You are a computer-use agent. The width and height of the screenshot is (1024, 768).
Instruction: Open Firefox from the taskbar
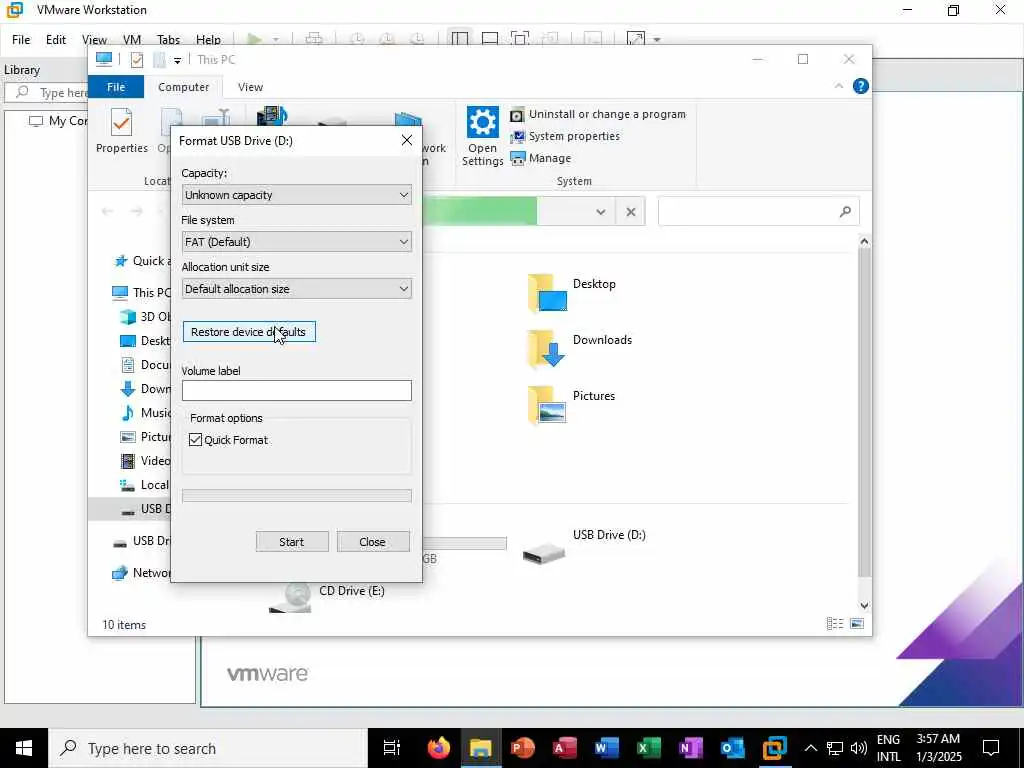coord(439,748)
